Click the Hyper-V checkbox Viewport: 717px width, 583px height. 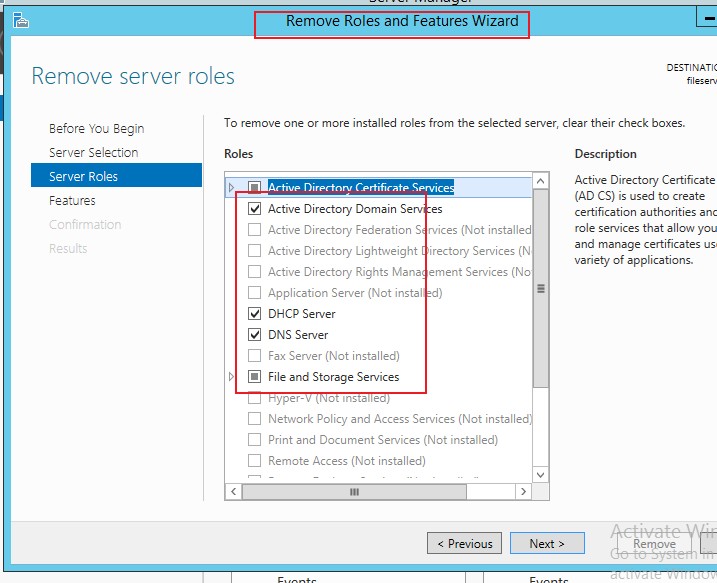[x=254, y=398]
